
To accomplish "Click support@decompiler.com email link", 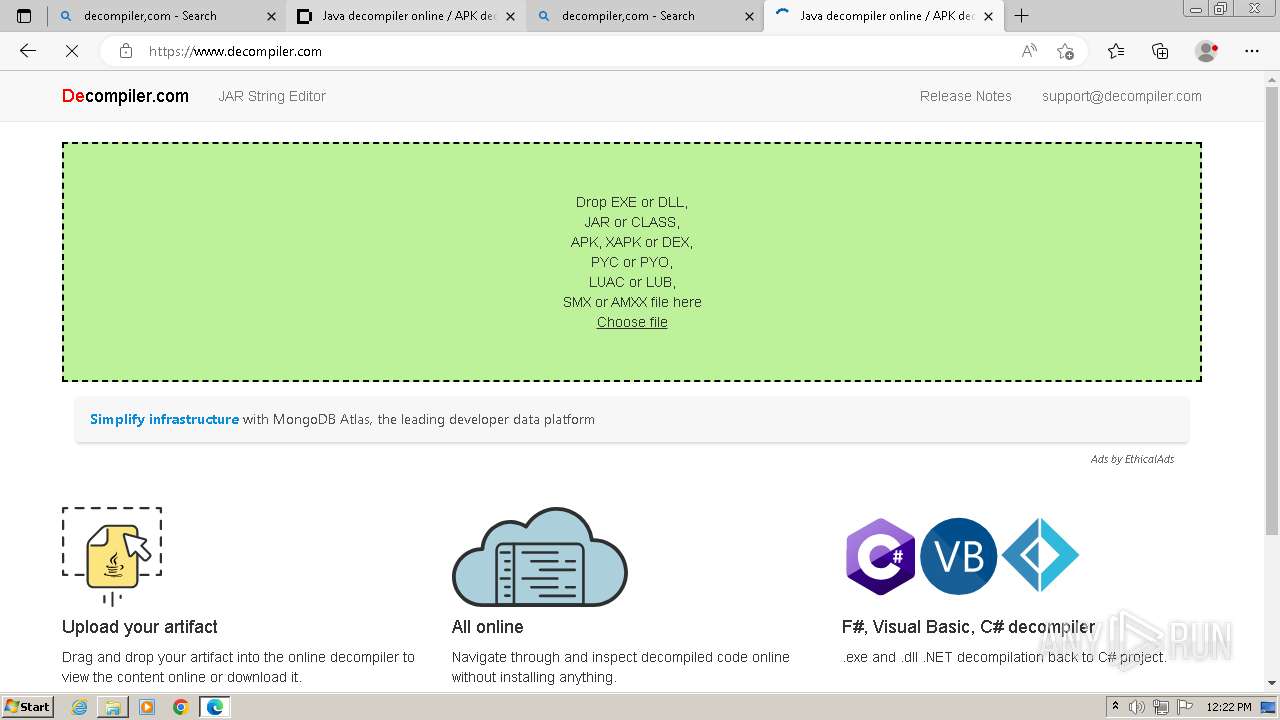I will (1122, 96).
